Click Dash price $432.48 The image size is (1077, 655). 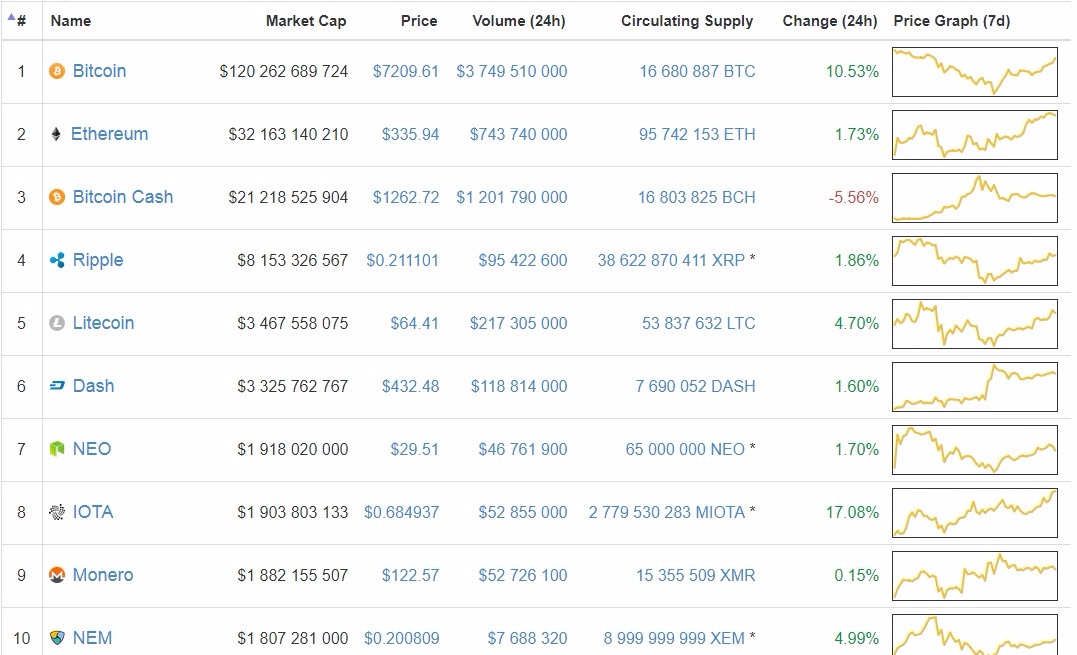point(410,386)
